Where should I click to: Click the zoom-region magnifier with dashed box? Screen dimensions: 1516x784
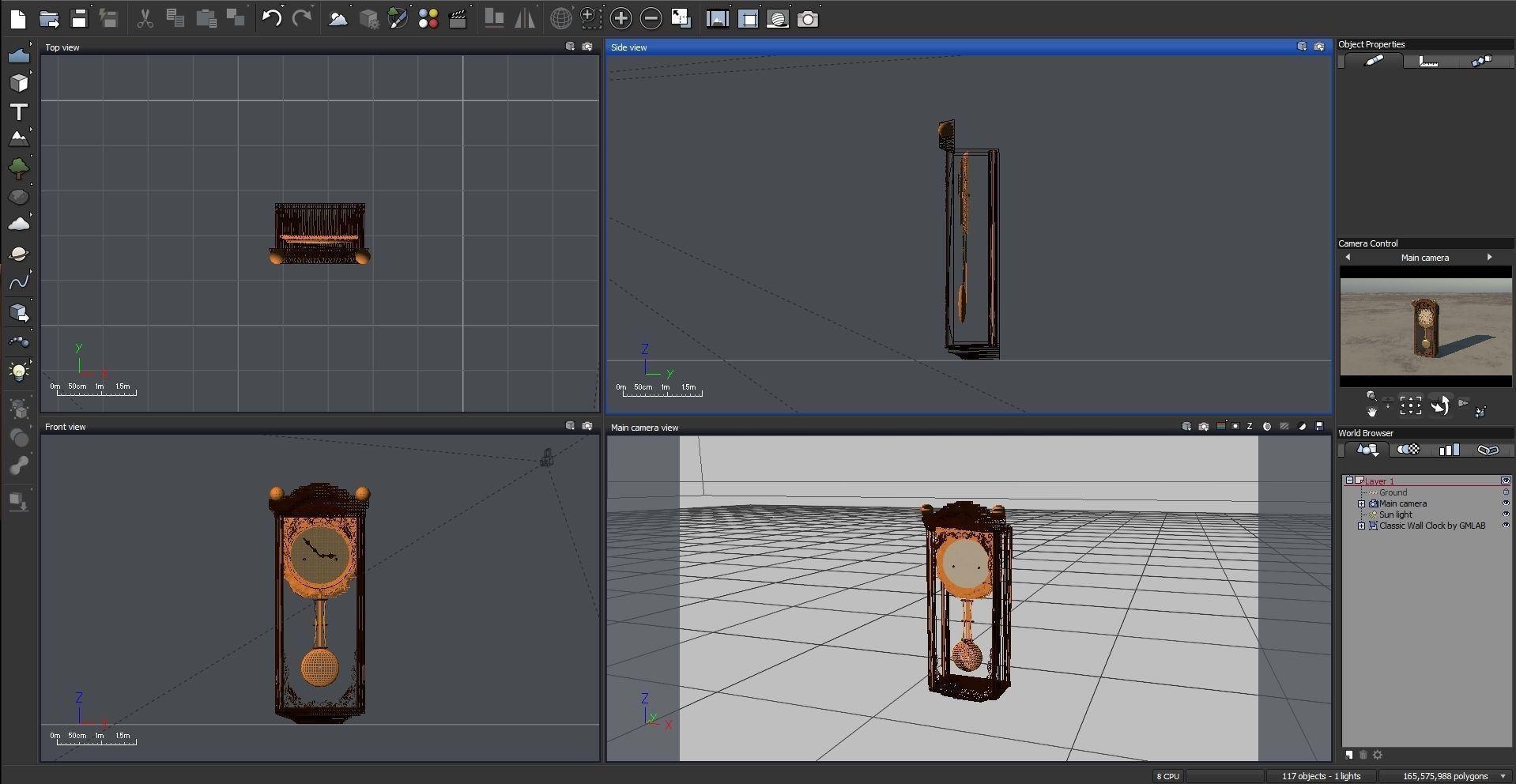pos(590,18)
